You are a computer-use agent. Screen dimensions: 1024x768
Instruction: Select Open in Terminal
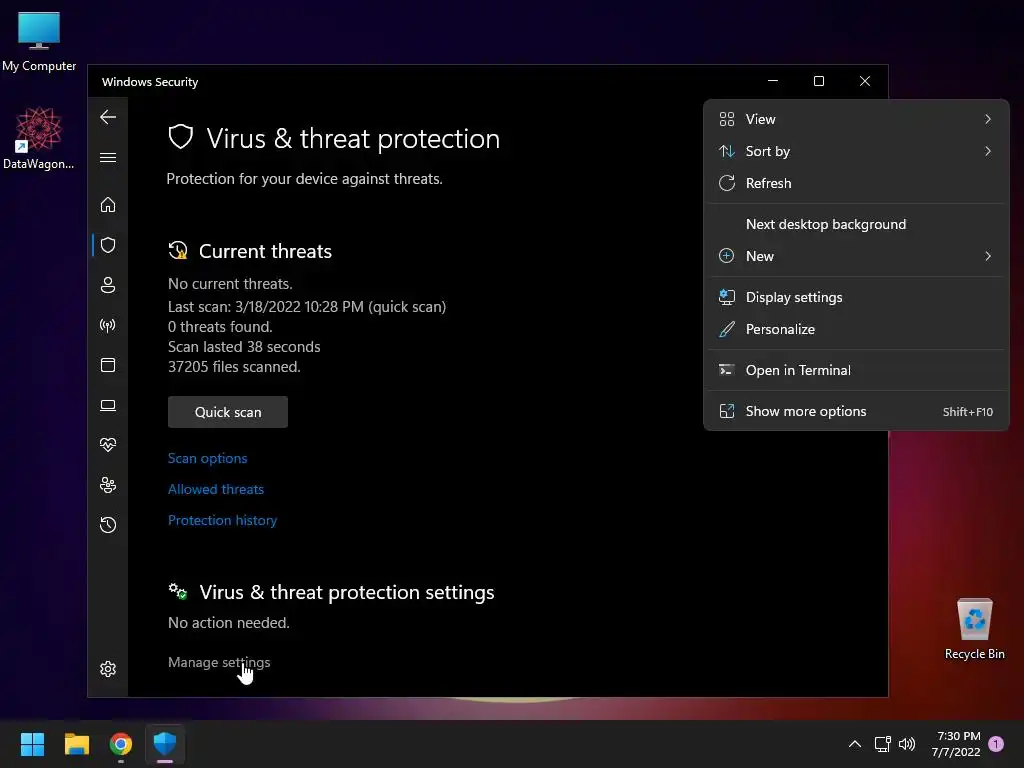pyautogui.click(x=856, y=370)
